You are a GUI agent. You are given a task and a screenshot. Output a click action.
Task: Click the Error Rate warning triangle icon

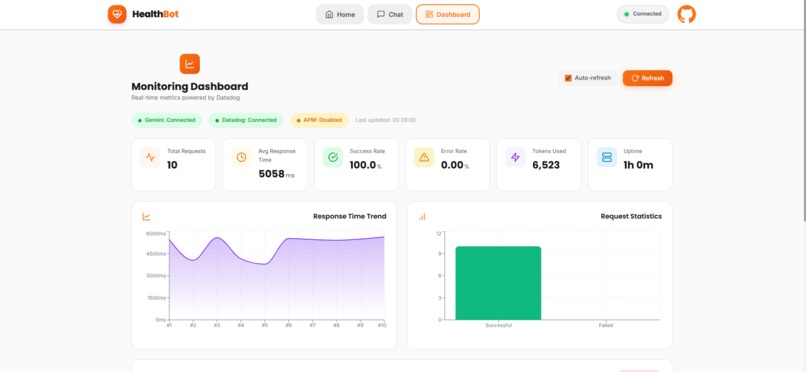click(424, 157)
